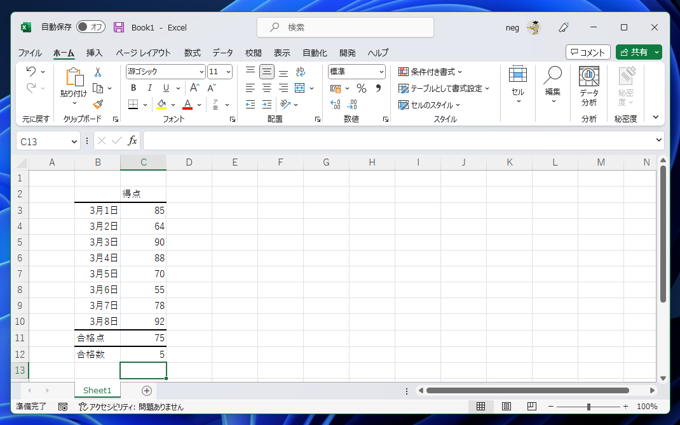Click the undo arrow icon
The image size is (680, 425).
click(x=31, y=72)
